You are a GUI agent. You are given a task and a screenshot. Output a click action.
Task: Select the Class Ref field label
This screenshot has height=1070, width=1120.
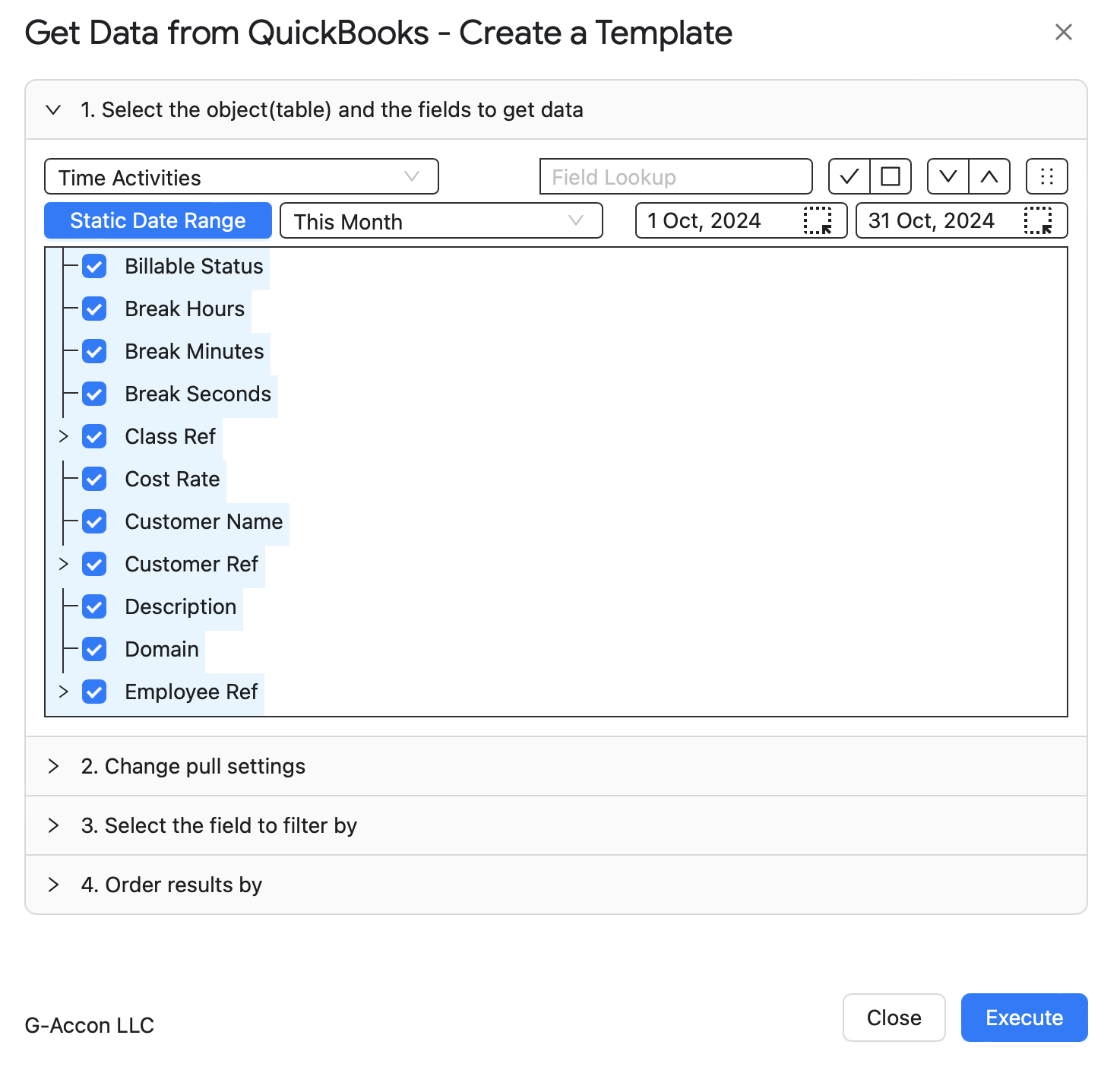click(x=170, y=436)
